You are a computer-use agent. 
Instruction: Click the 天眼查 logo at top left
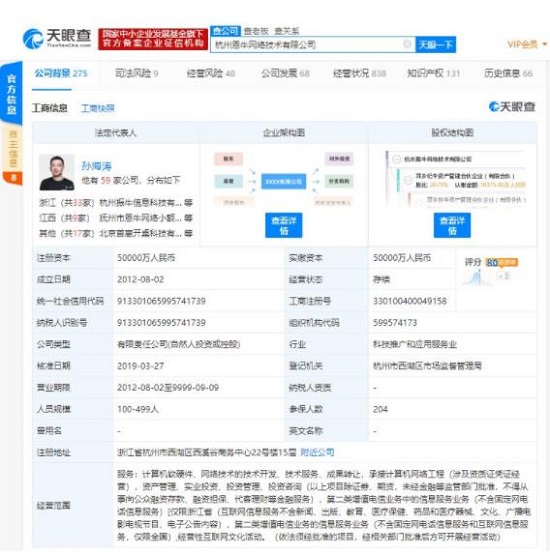click(x=57, y=39)
